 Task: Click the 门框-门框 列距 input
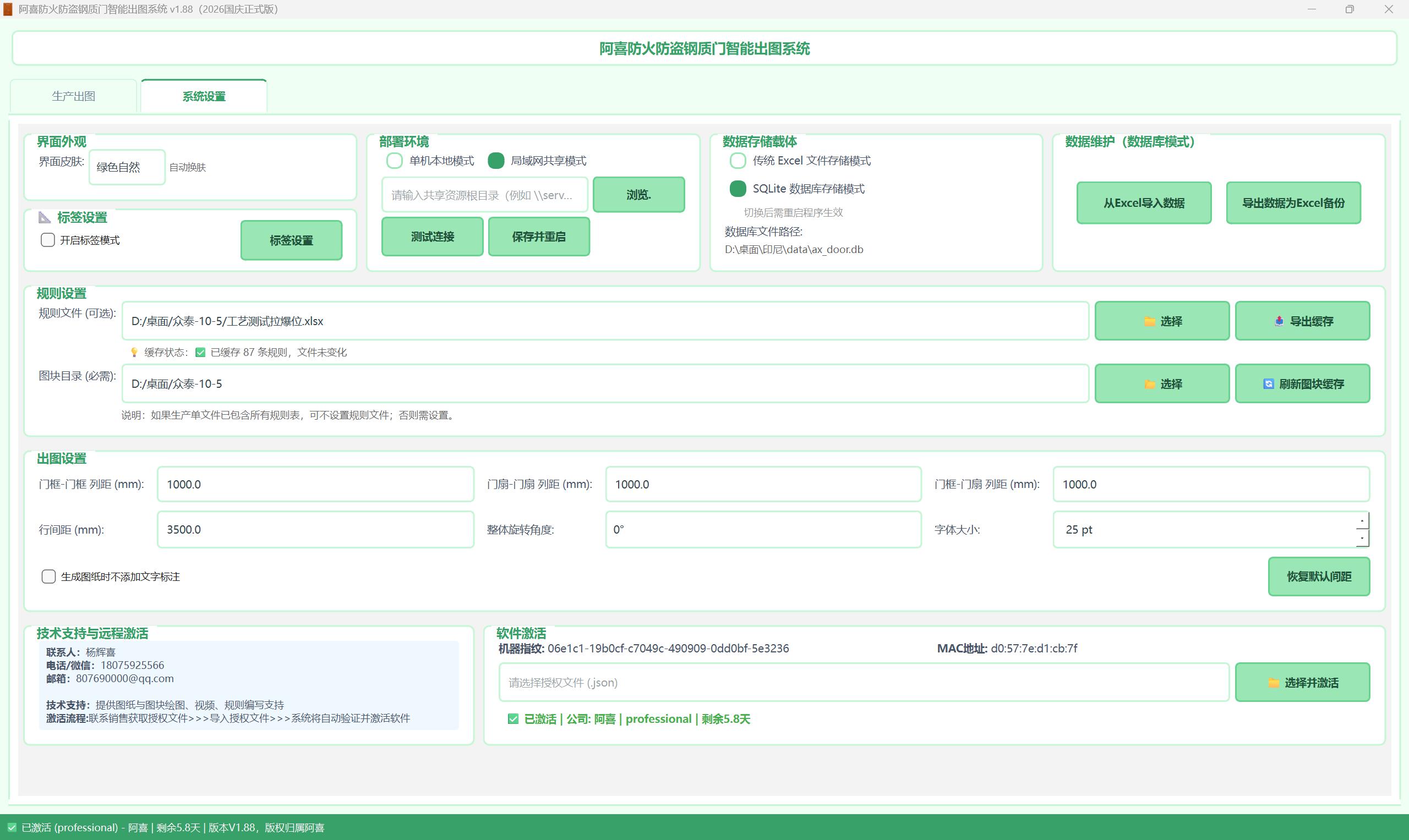(x=315, y=484)
